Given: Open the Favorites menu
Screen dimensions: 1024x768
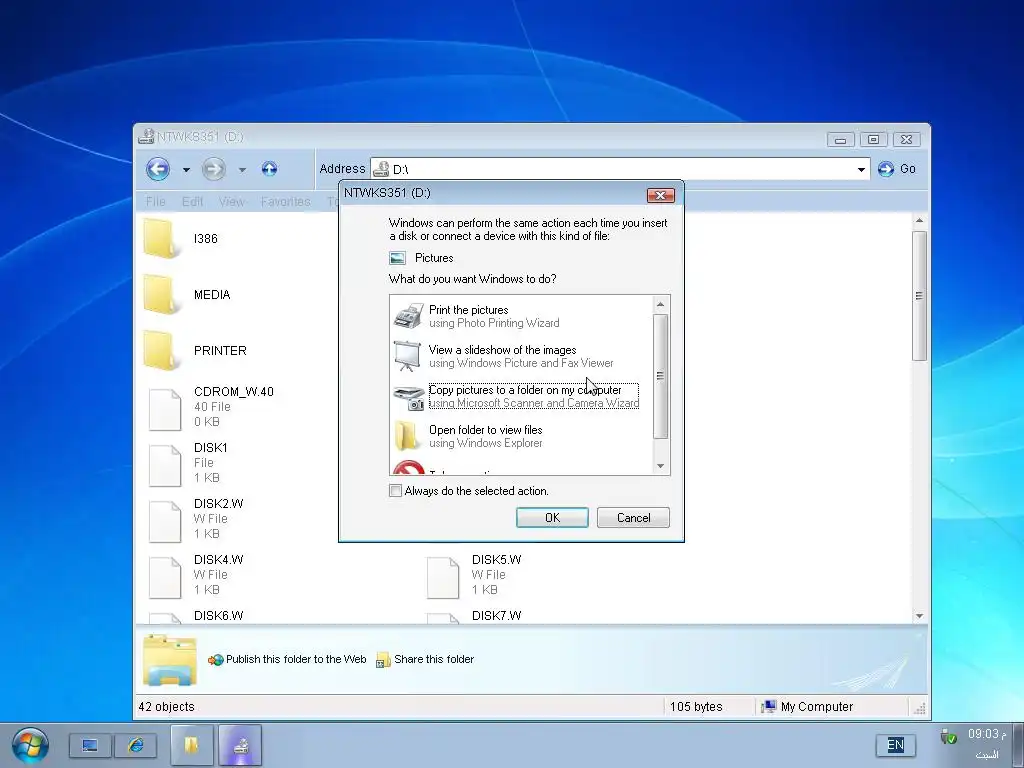Looking at the screenshot, I should [x=285, y=202].
